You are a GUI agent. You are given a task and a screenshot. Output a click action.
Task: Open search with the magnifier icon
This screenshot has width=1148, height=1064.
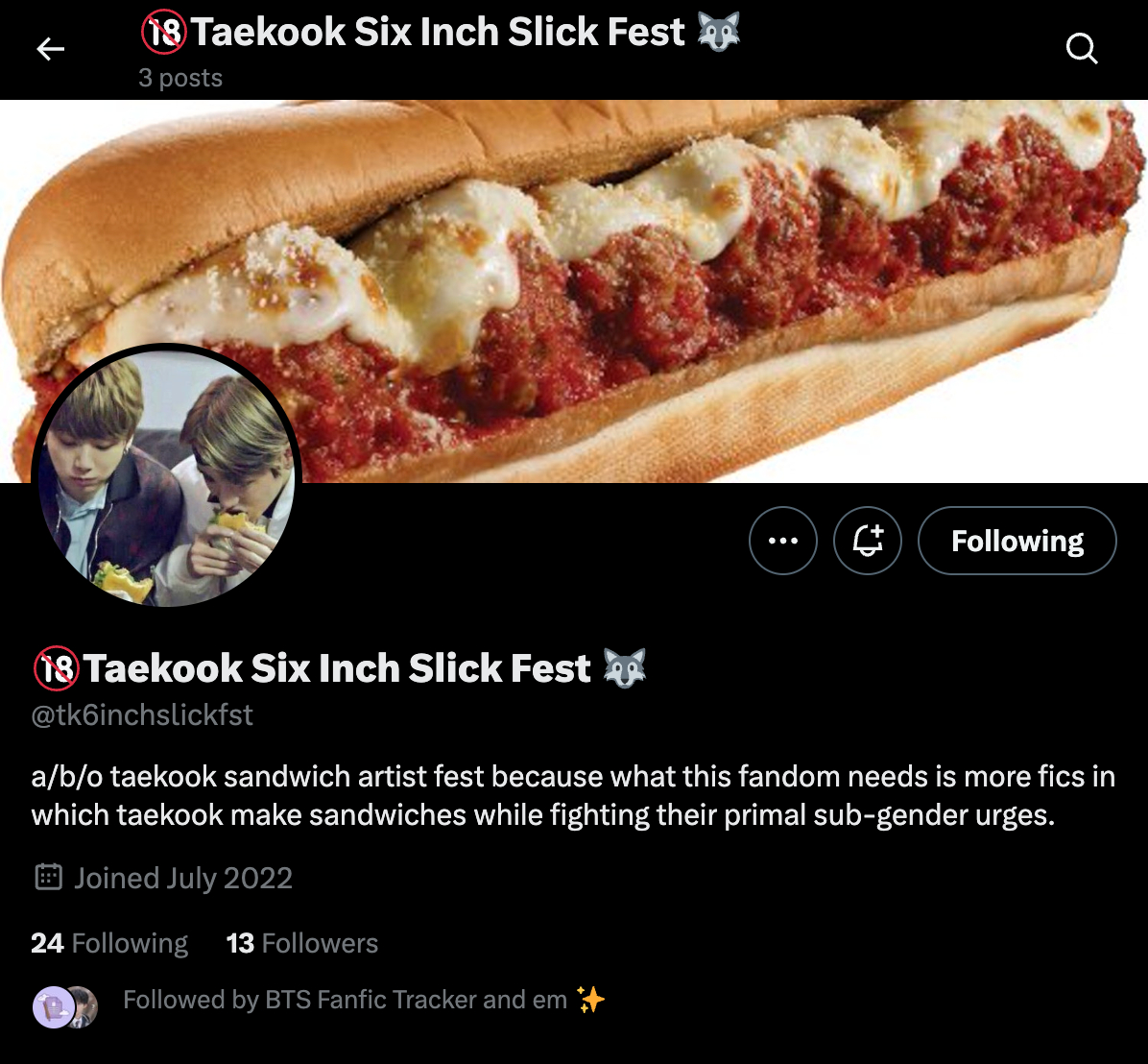click(1082, 48)
